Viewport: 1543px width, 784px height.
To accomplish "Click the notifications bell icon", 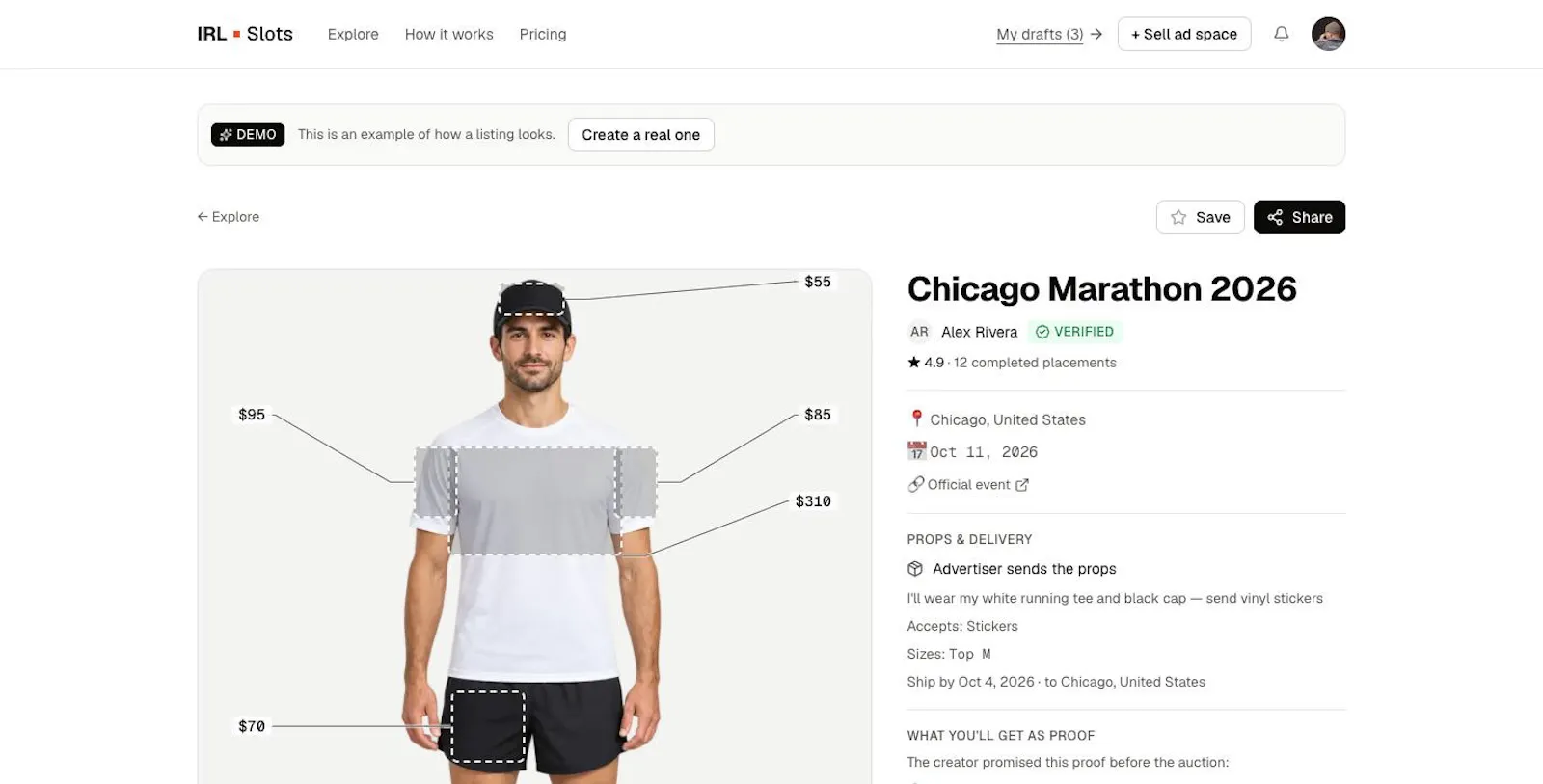I will (1281, 34).
